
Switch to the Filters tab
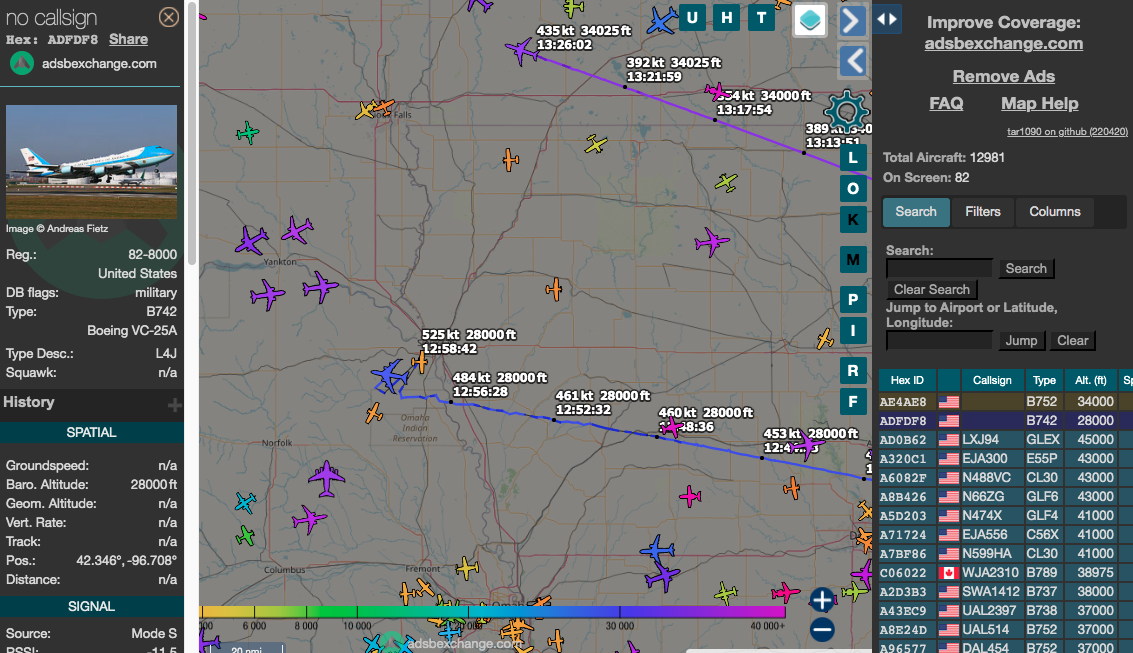pyautogui.click(x=983, y=212)
